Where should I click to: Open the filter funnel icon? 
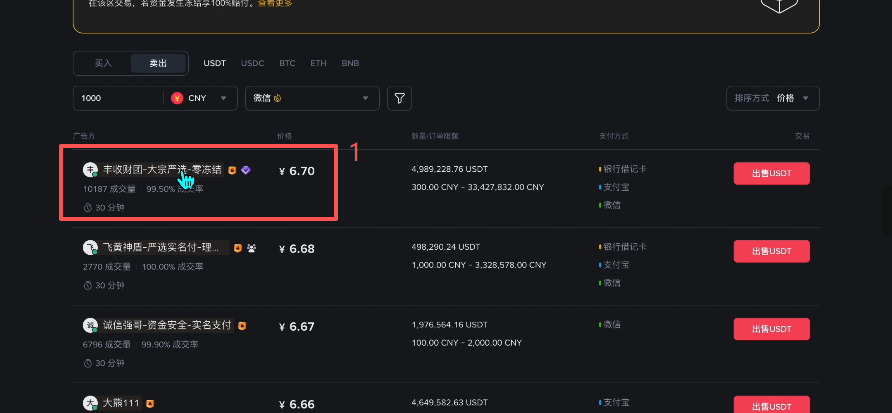[x=399, y=98]
